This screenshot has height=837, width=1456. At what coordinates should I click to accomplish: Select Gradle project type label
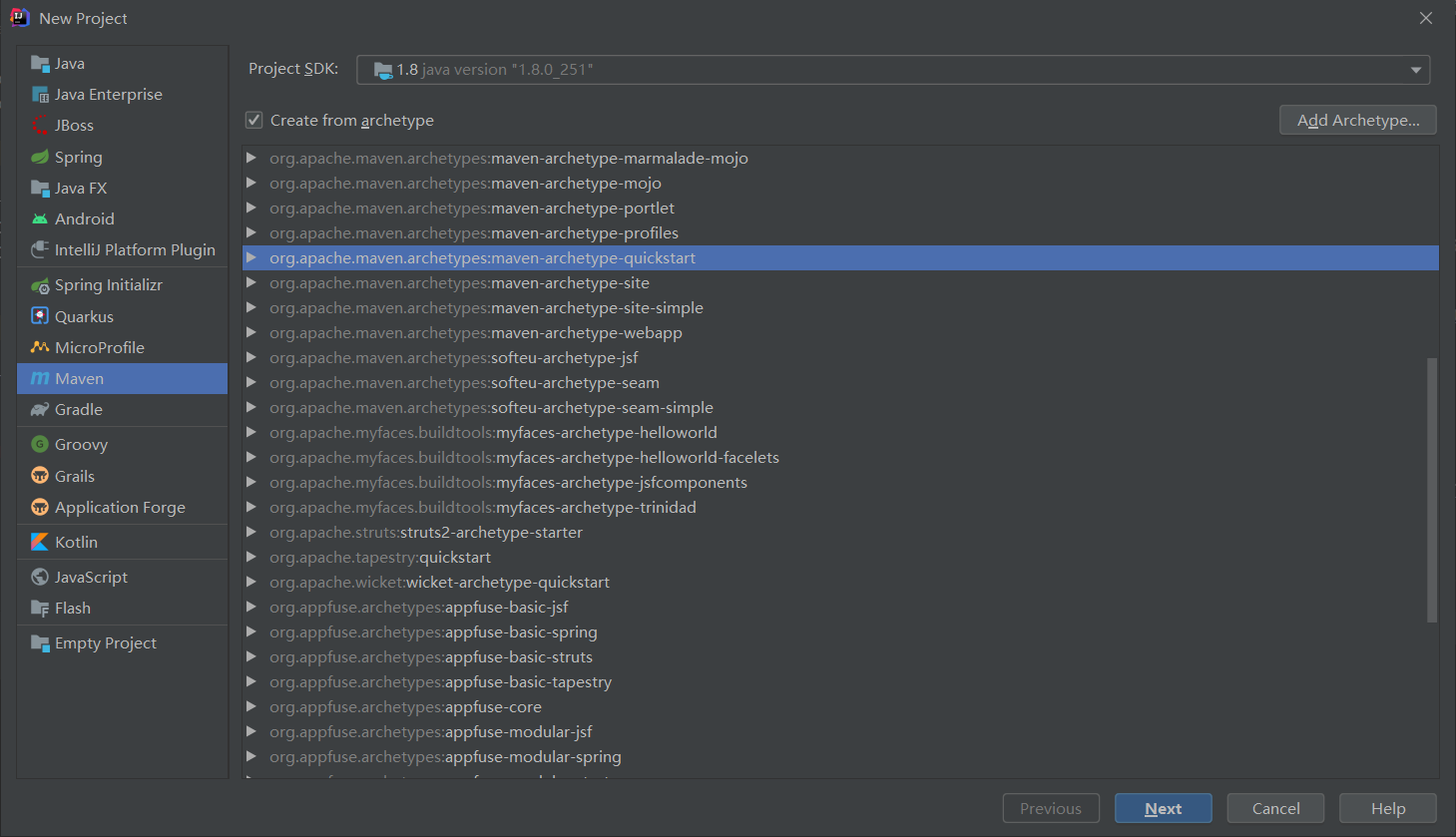(79, 409)
